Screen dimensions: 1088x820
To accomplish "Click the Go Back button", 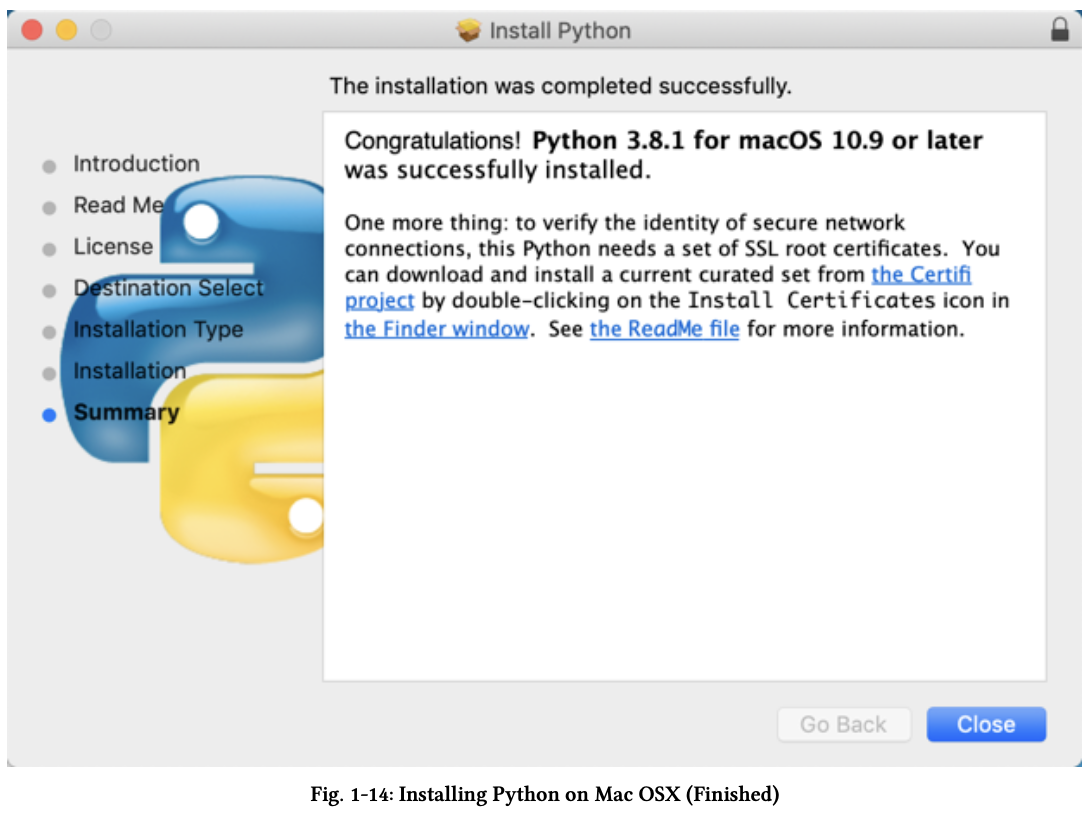I will (x=844, y=724).
